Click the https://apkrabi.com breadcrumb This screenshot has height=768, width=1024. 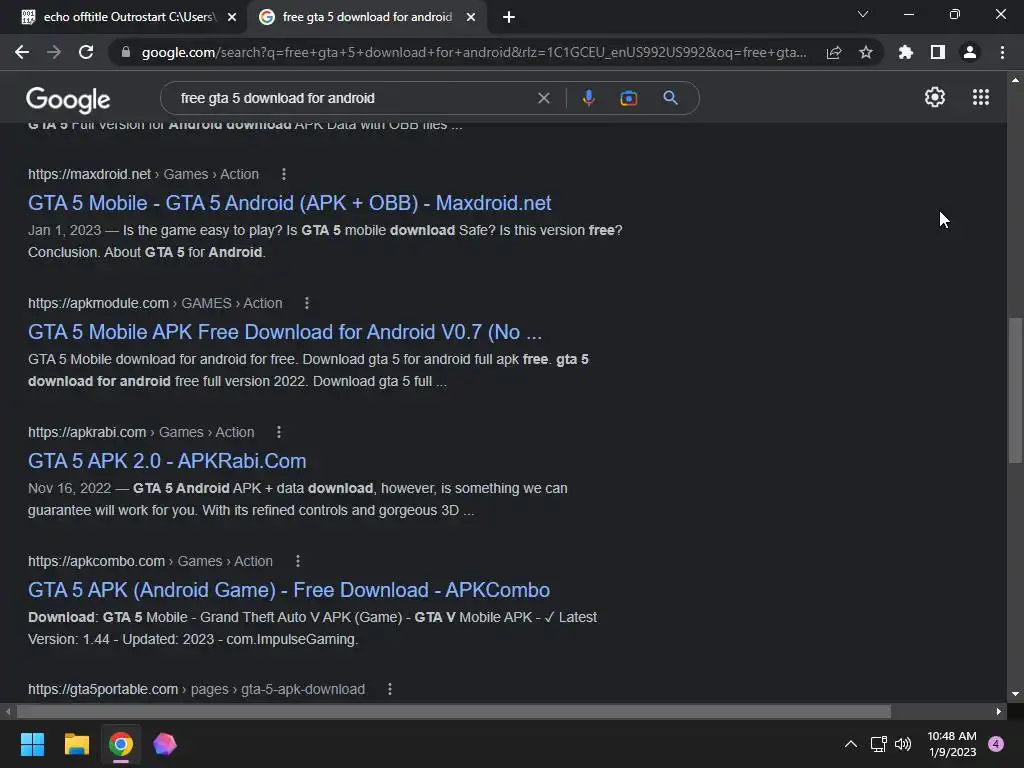point(87,432)
